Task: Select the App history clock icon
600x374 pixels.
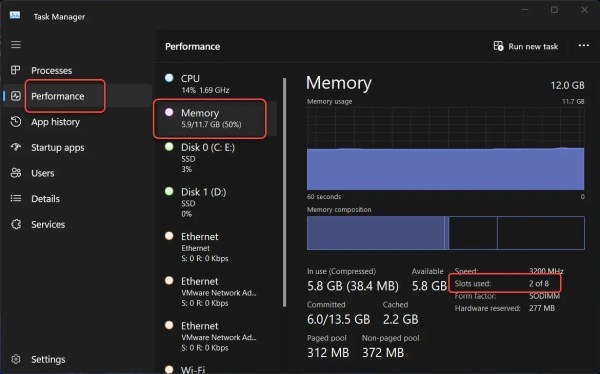Action: pos(16,121)
